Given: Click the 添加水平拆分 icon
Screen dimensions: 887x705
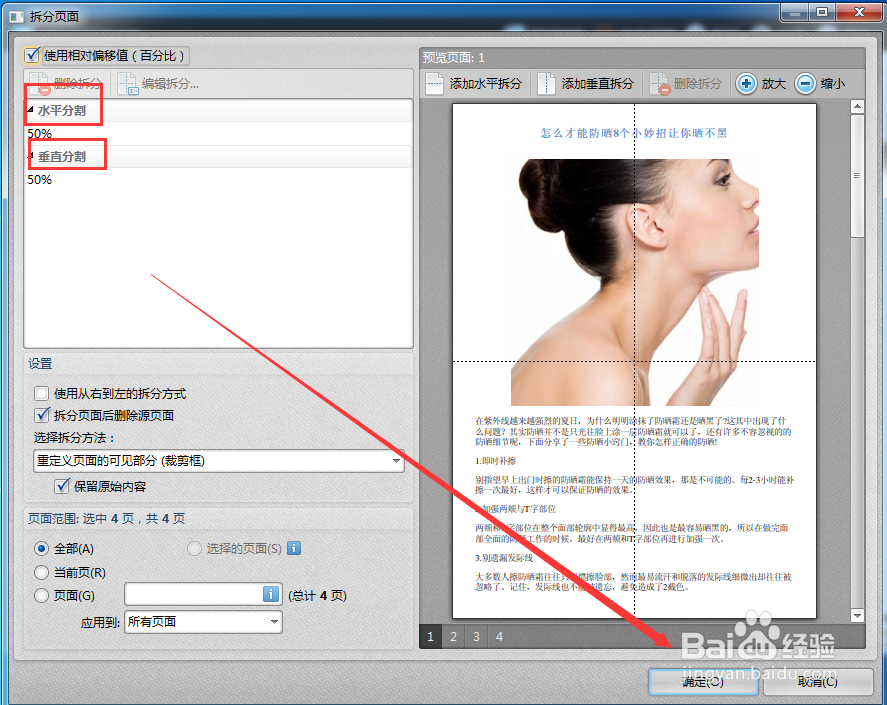Looking at the screenshot, I should click(x=434, y=84).
